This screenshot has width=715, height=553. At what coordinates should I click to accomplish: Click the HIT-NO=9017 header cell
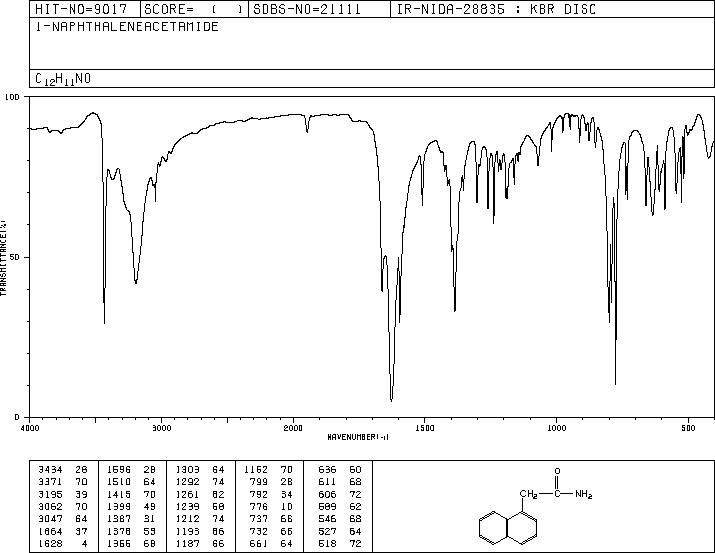pos(81,9)
